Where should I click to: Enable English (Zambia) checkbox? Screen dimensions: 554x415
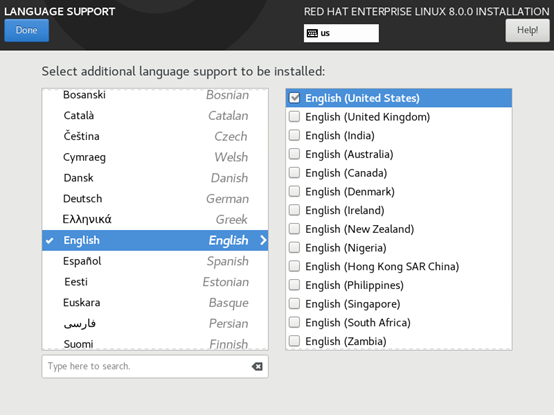click(x=294, y=341)
